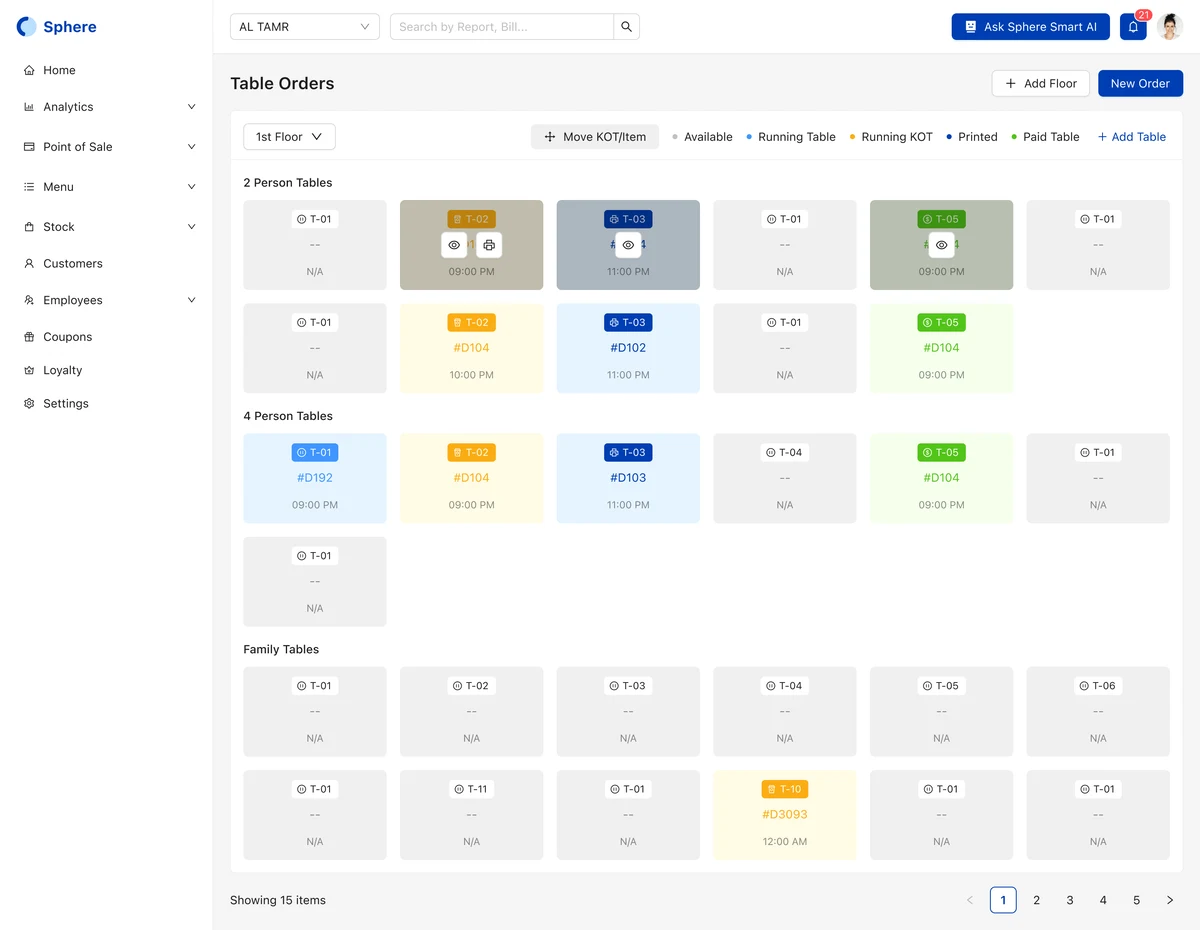The image size is (1200, 930).
Task: Click the Home icon in sidebar
Action: pos(29,70)
